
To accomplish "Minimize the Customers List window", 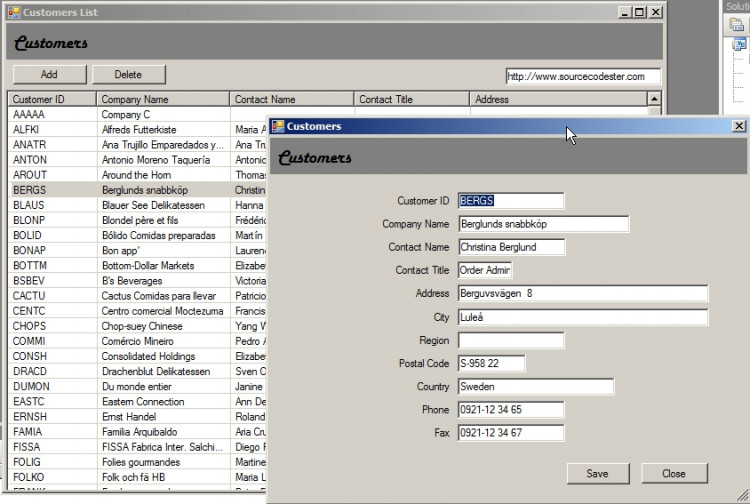I will click(624, 12).
